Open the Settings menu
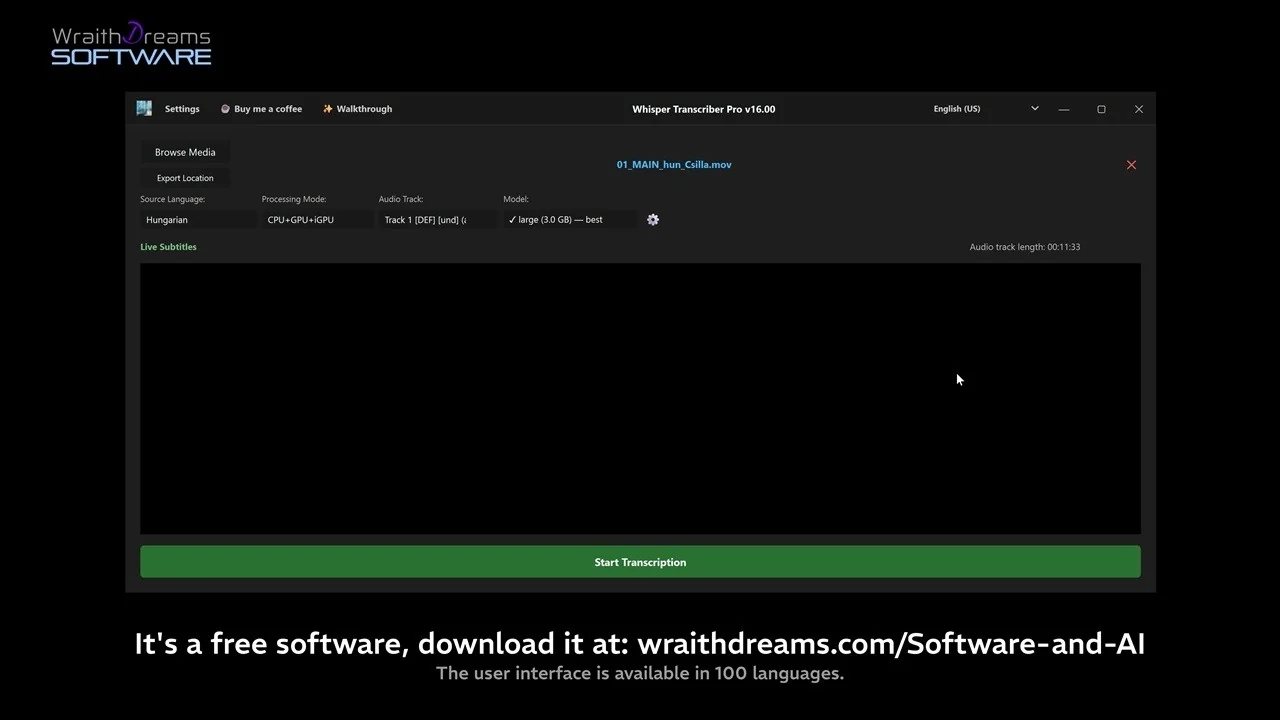 (x=182, y=109)
